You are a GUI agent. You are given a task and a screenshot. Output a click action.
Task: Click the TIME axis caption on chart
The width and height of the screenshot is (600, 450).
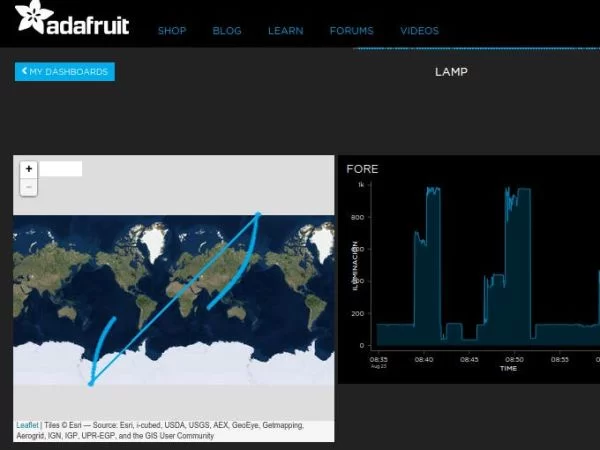(x=508, y=368)
